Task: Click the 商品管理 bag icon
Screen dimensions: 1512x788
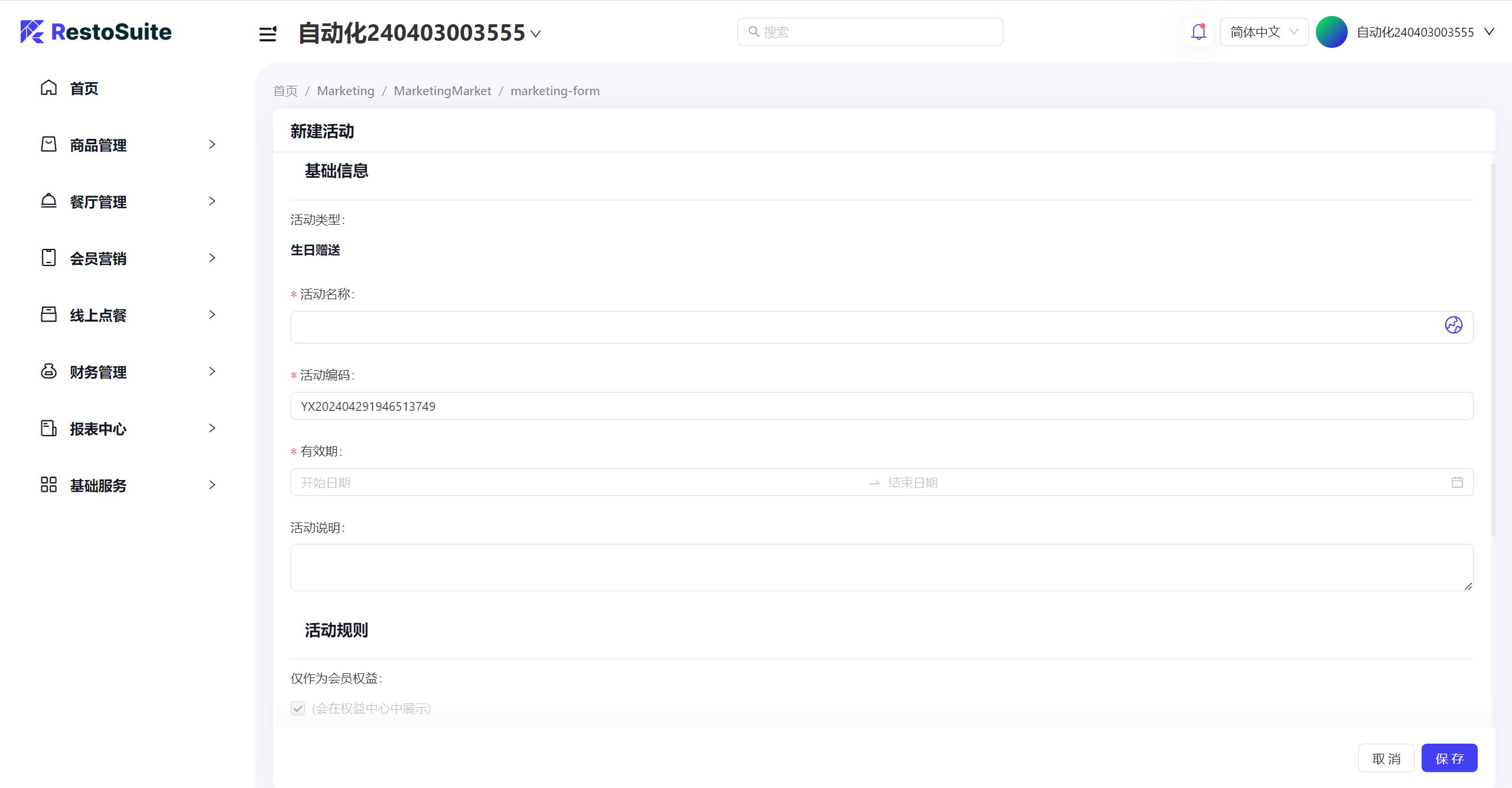Action: [x=48, y=144]
